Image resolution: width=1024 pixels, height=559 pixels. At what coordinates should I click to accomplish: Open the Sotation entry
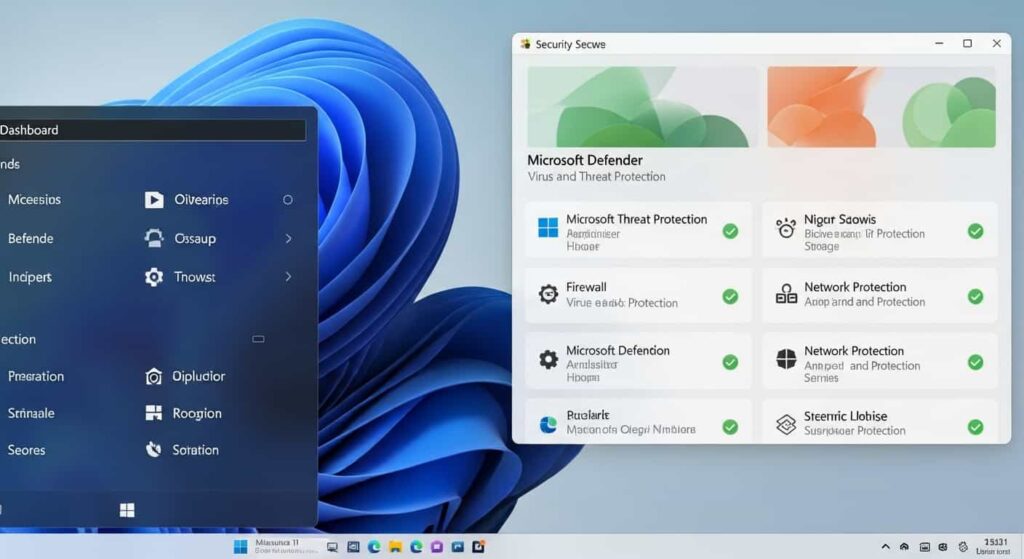tap(195, 450)
